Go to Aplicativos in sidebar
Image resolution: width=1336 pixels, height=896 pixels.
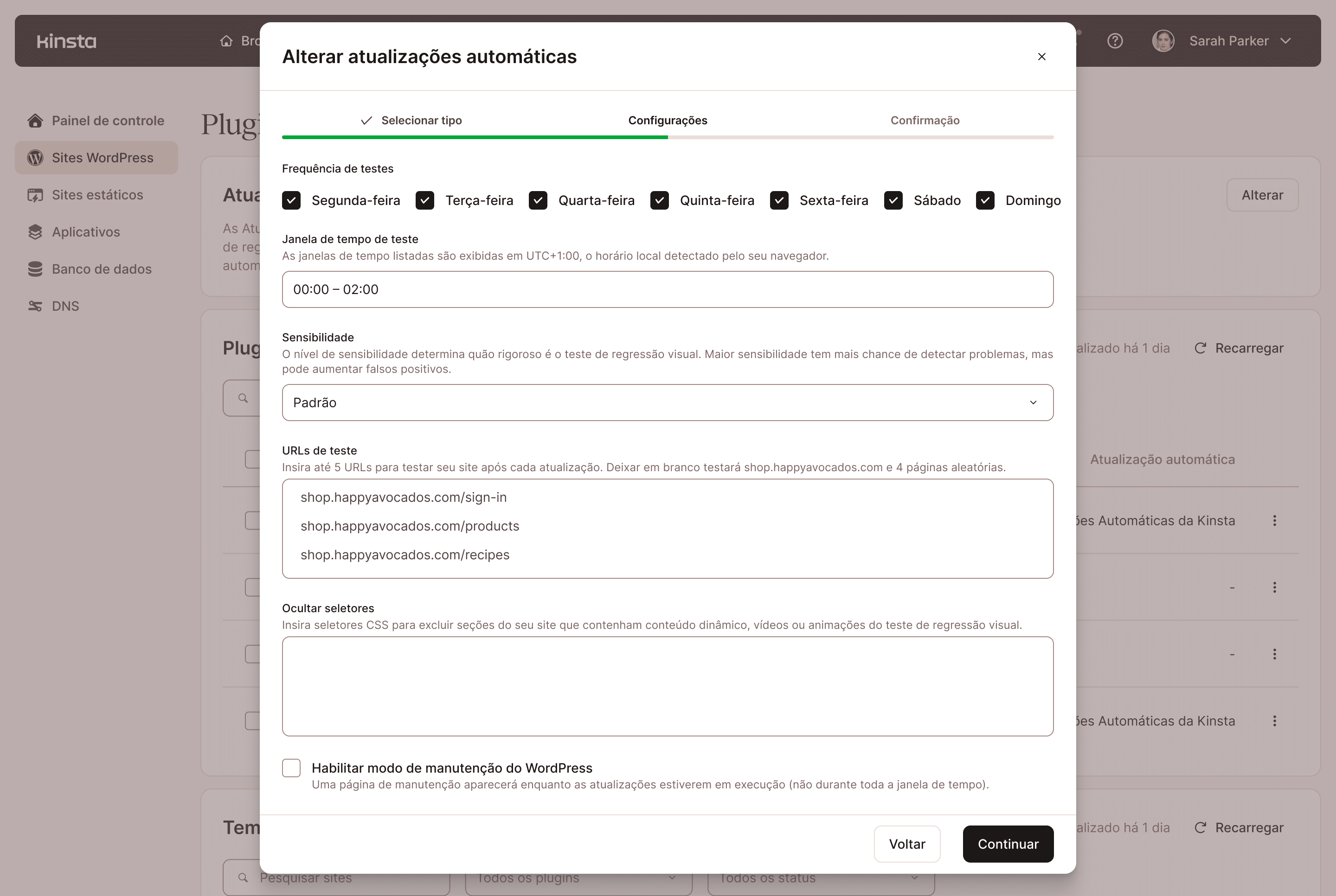coord(86,231)
